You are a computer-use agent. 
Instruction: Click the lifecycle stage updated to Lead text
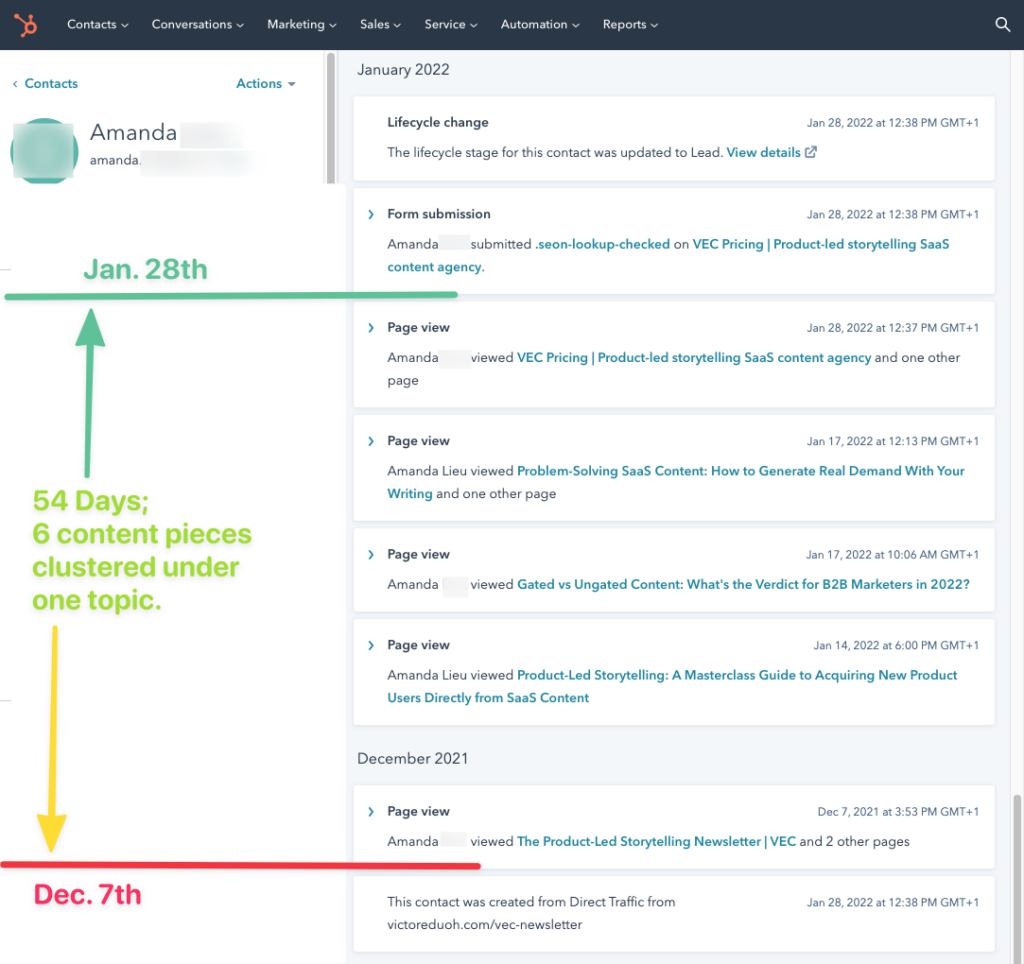(555, 152)
